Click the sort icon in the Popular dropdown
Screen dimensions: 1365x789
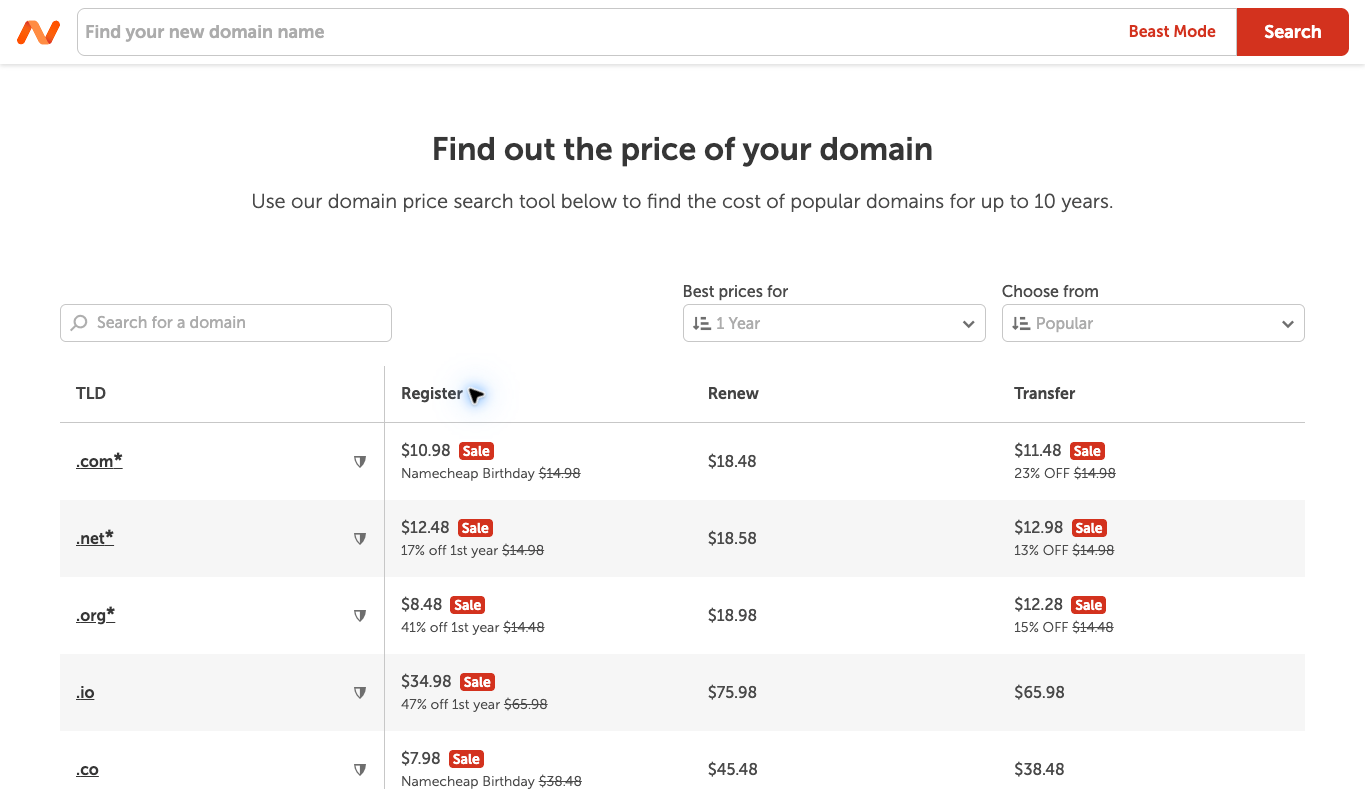[1020, 323]
